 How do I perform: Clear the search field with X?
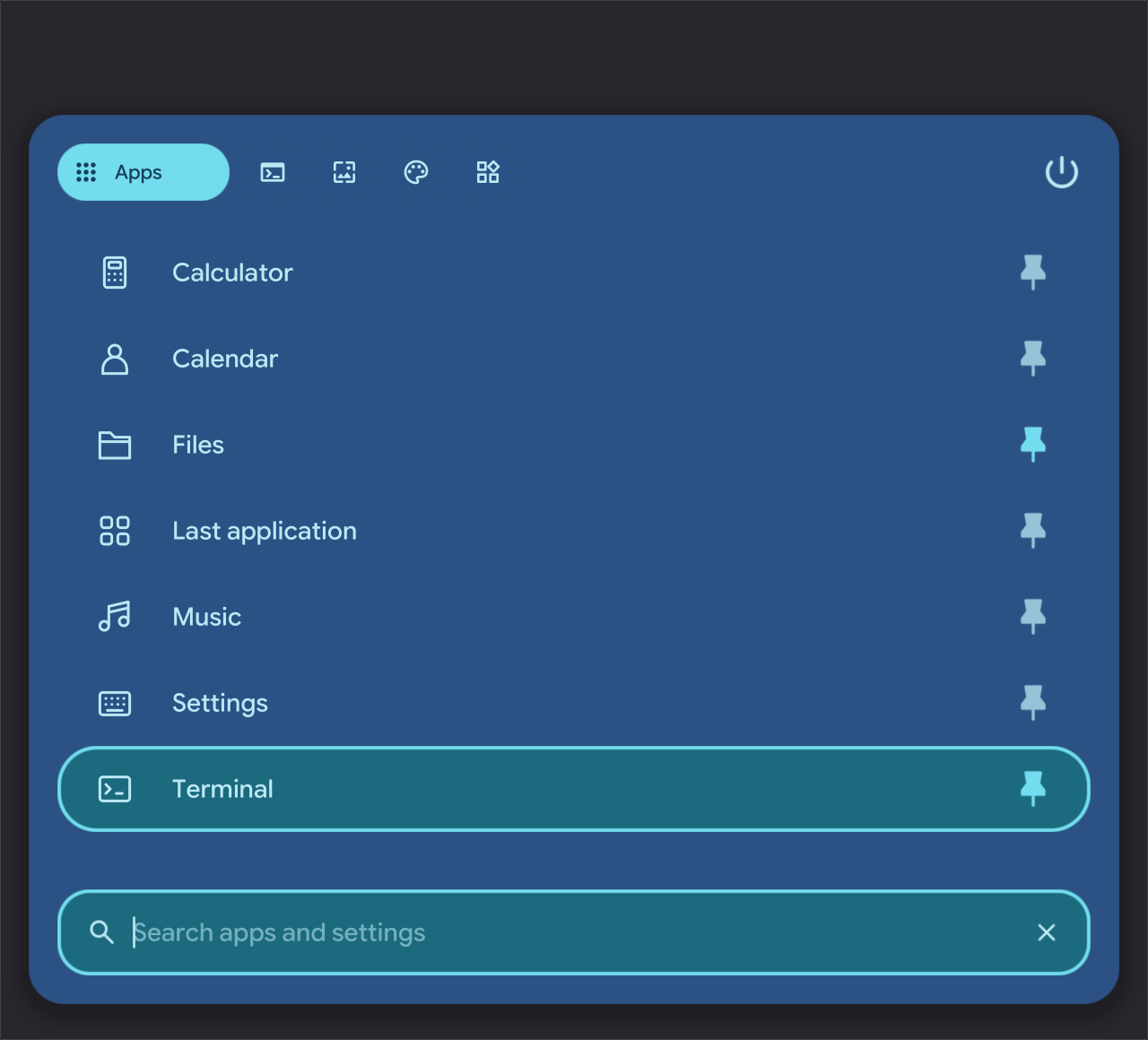pos(1047,932)
